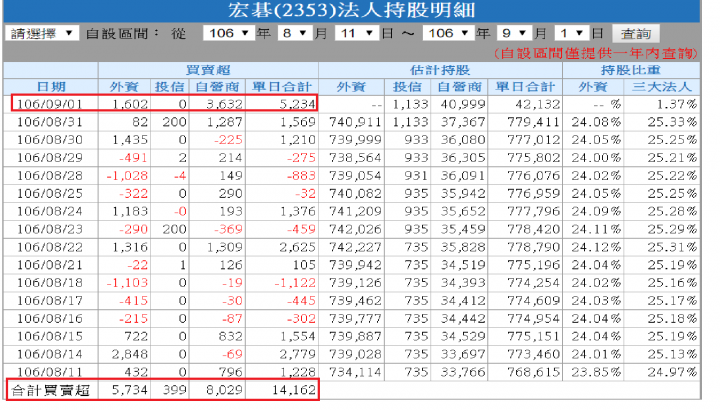
Task: Open the start year 106 dropdown
Action: tap(229, 33)
